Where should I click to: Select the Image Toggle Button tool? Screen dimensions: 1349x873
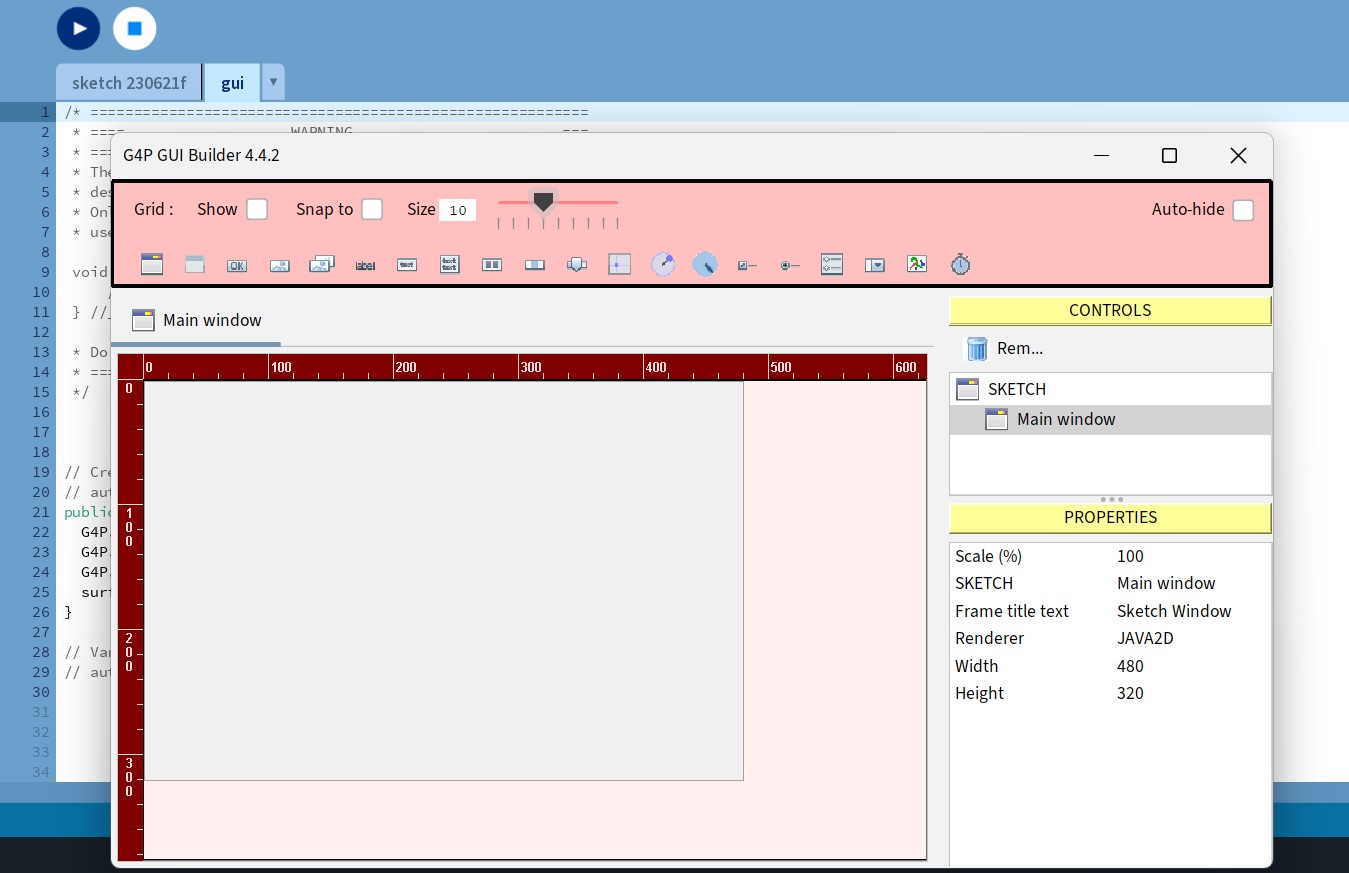(322, 264)
